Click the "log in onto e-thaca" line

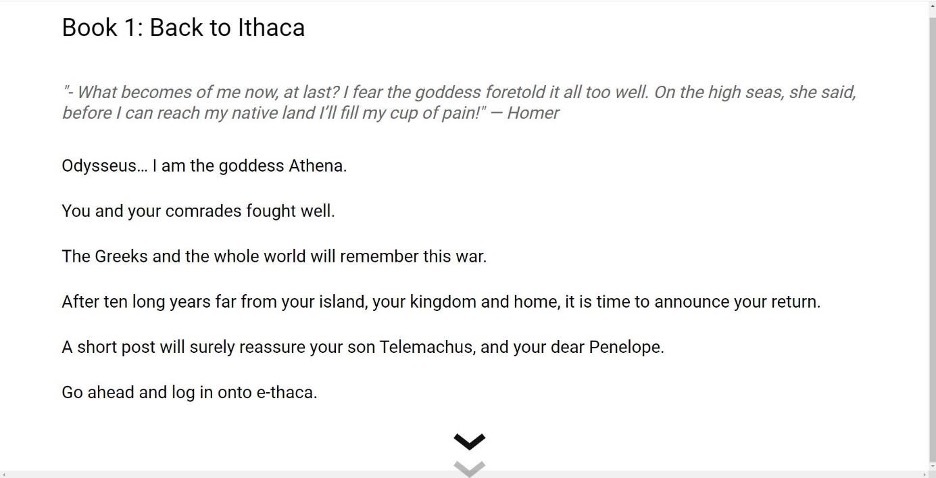click(x=189, y=392)
